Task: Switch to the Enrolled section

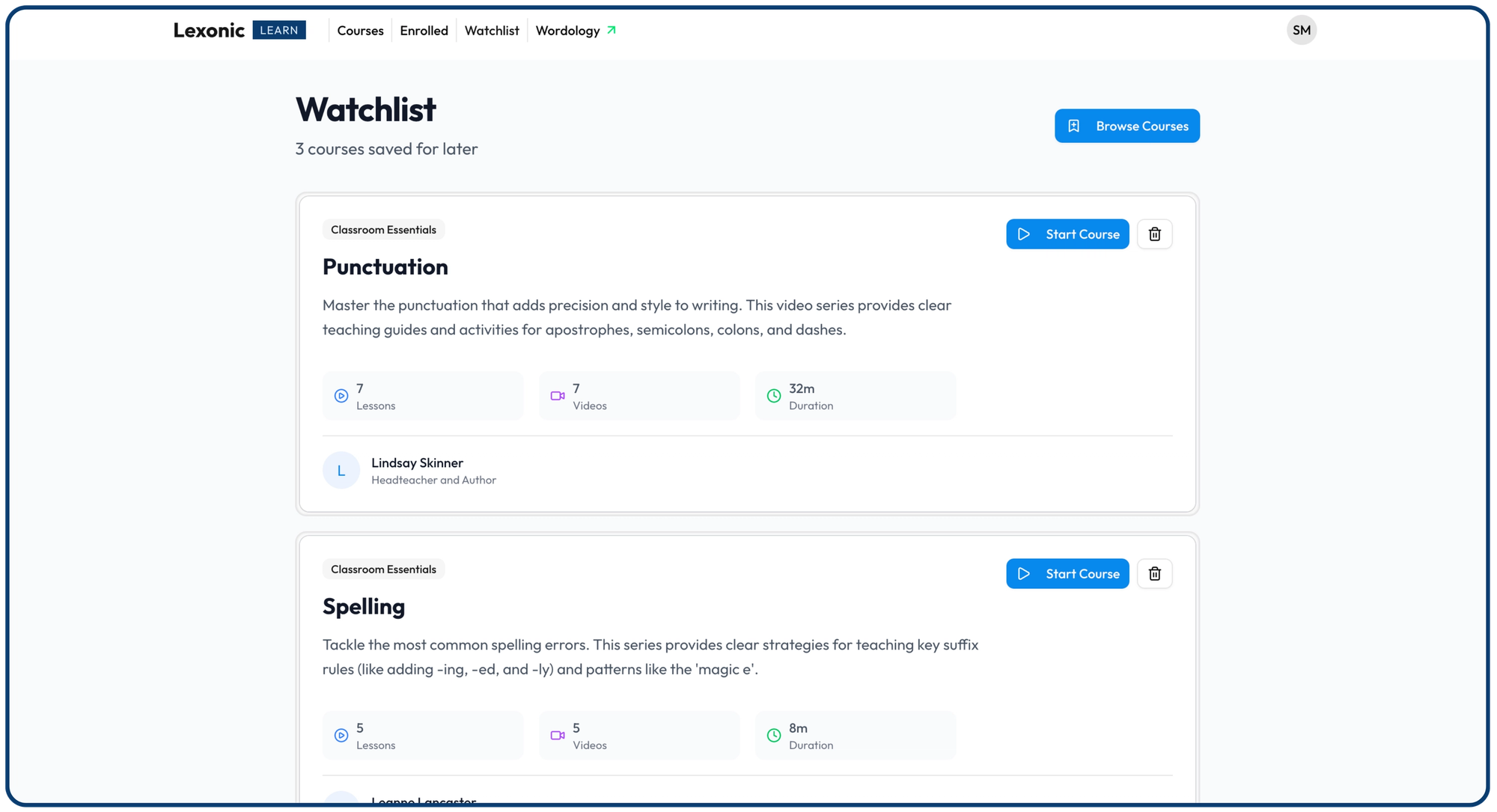Action: (424, 30)
